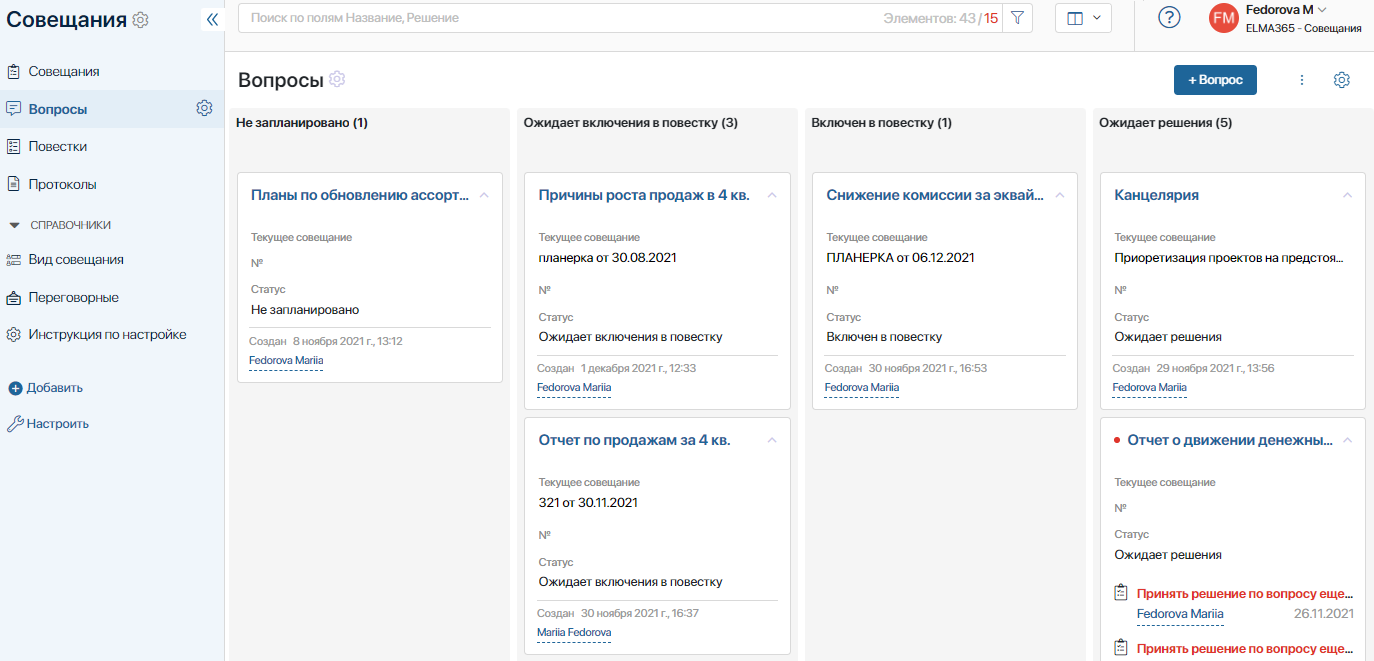Screen dimensions: 1374x661
Task: Click the + Вопрос button
Action: [x=1215, y=80]
